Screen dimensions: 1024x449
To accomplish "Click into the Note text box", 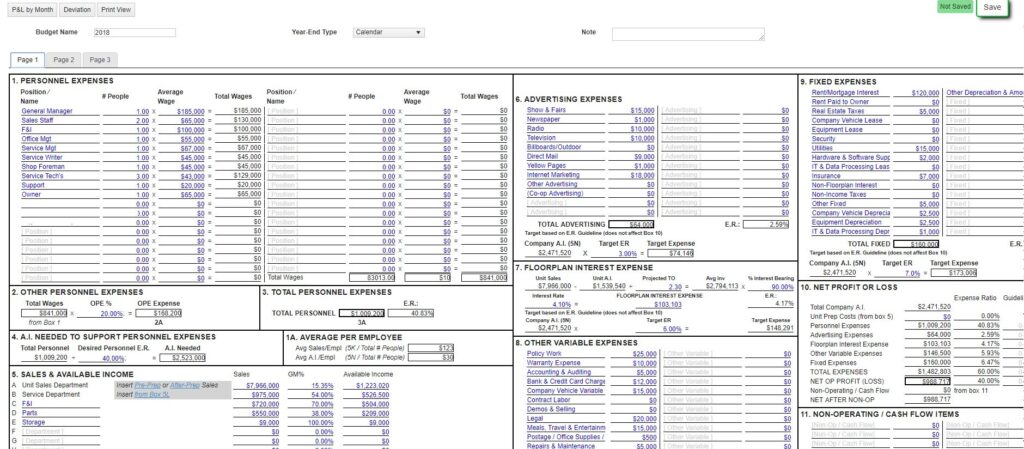I will pyautogui.click(x=688, y=34).
